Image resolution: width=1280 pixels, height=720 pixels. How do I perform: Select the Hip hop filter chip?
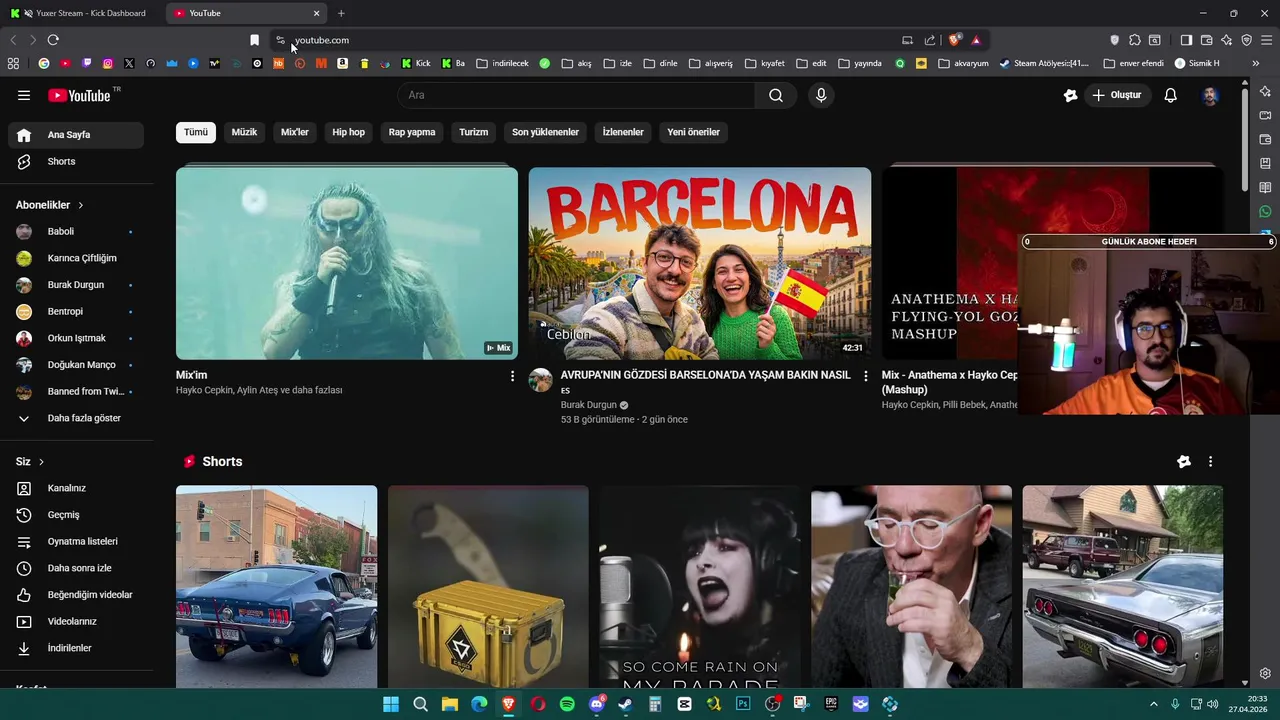coord(349,132)
